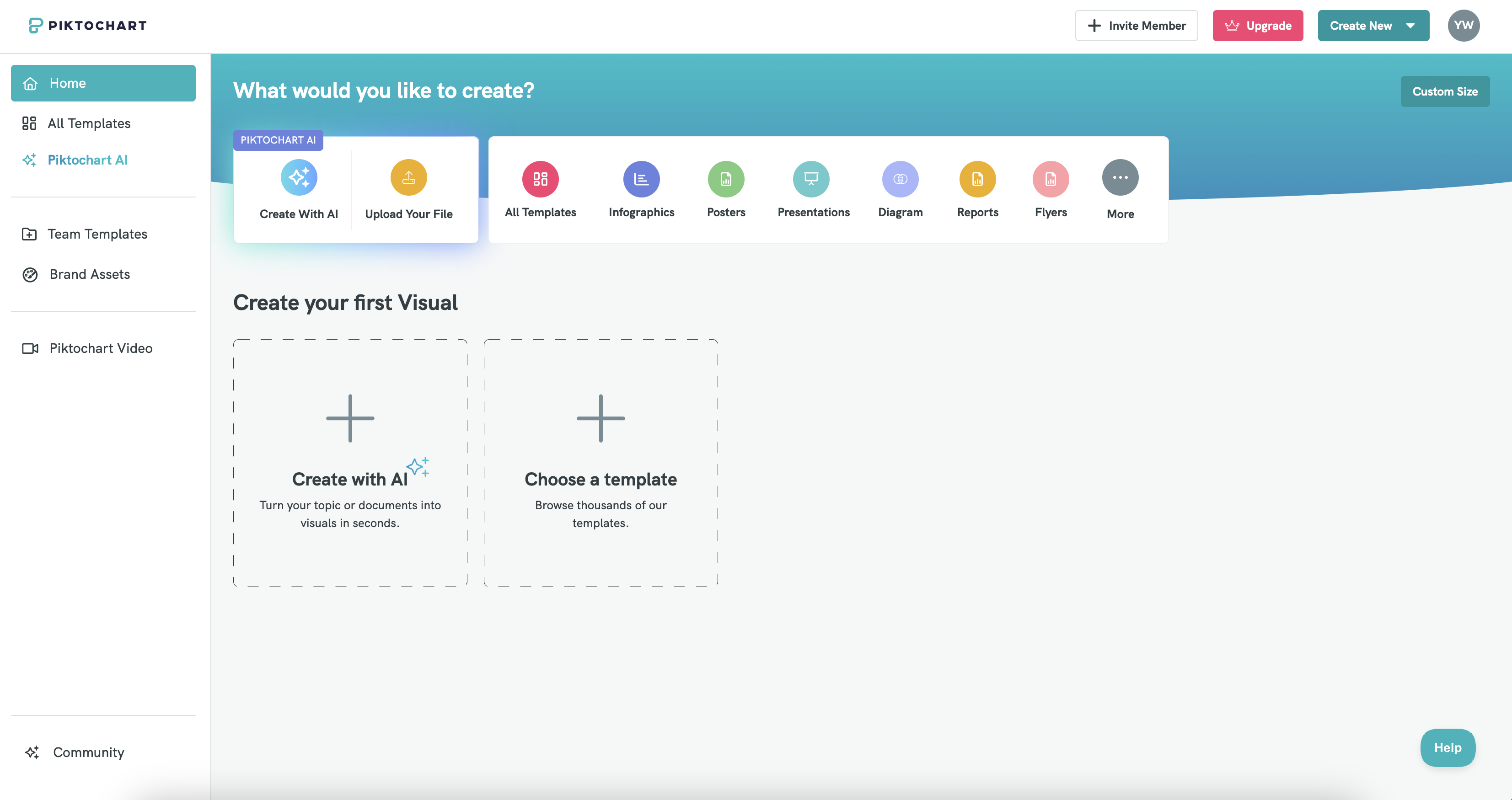Click the sparkle icon beside Community

(x=32, y=752)
